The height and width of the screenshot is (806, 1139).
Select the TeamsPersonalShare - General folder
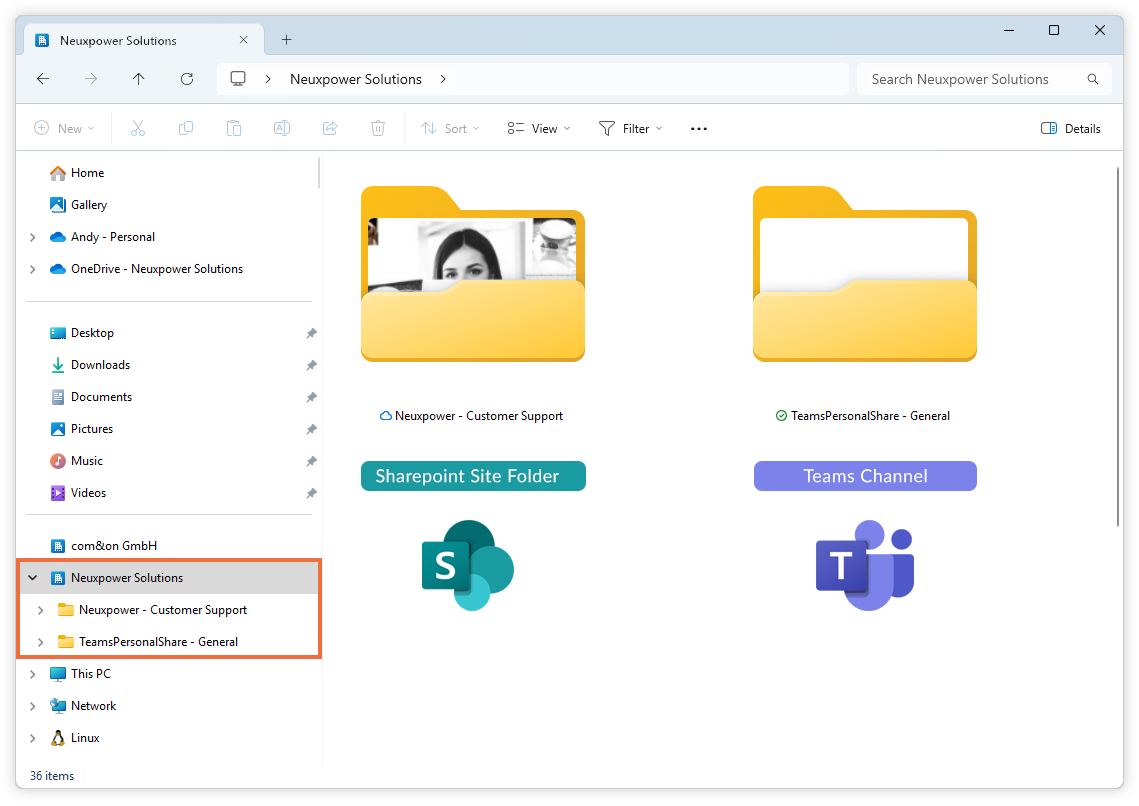(864, 273)
